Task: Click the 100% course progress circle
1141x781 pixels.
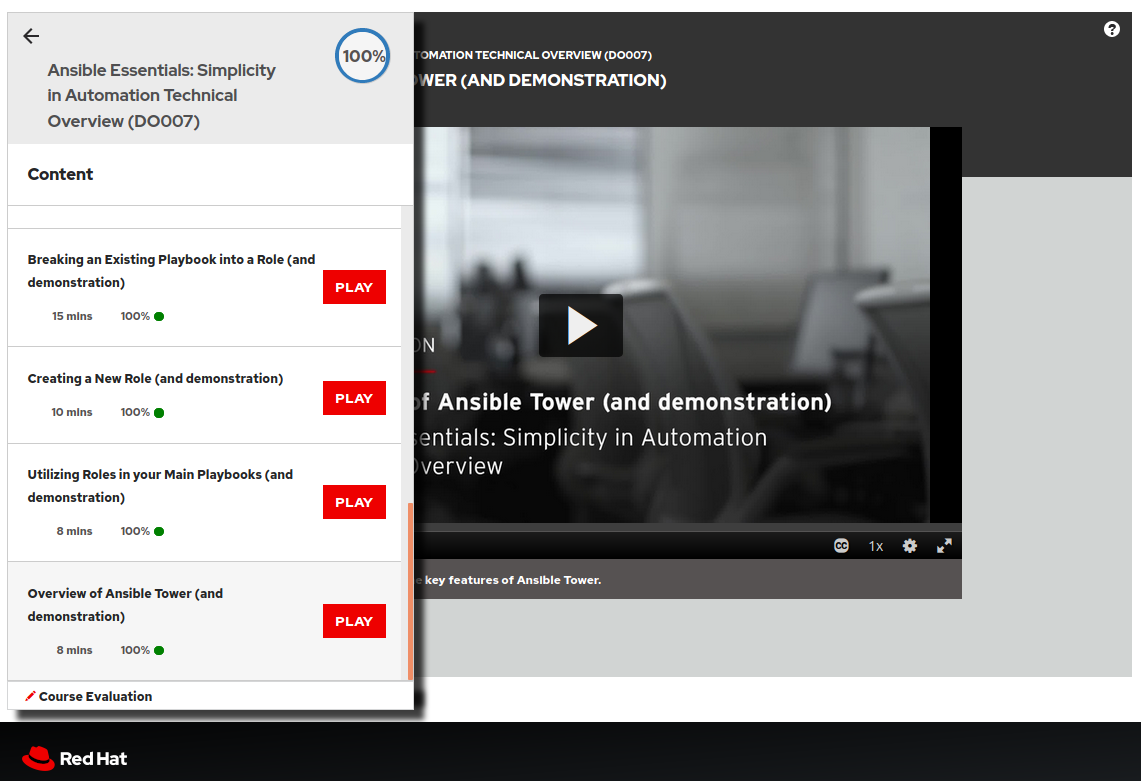Action: [362, 55]
